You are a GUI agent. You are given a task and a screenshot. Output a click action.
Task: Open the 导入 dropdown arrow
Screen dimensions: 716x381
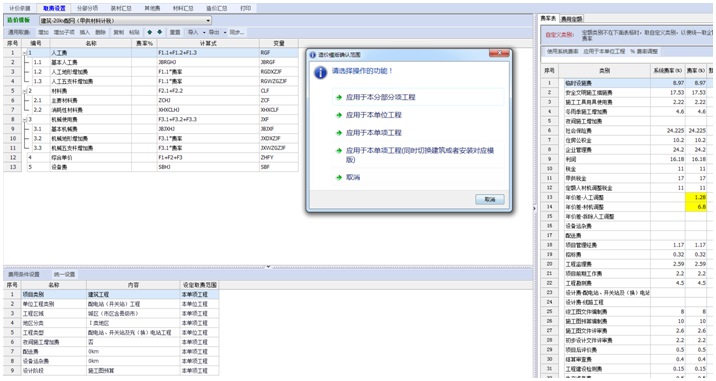pyautogui.click(x=204, y=32)
